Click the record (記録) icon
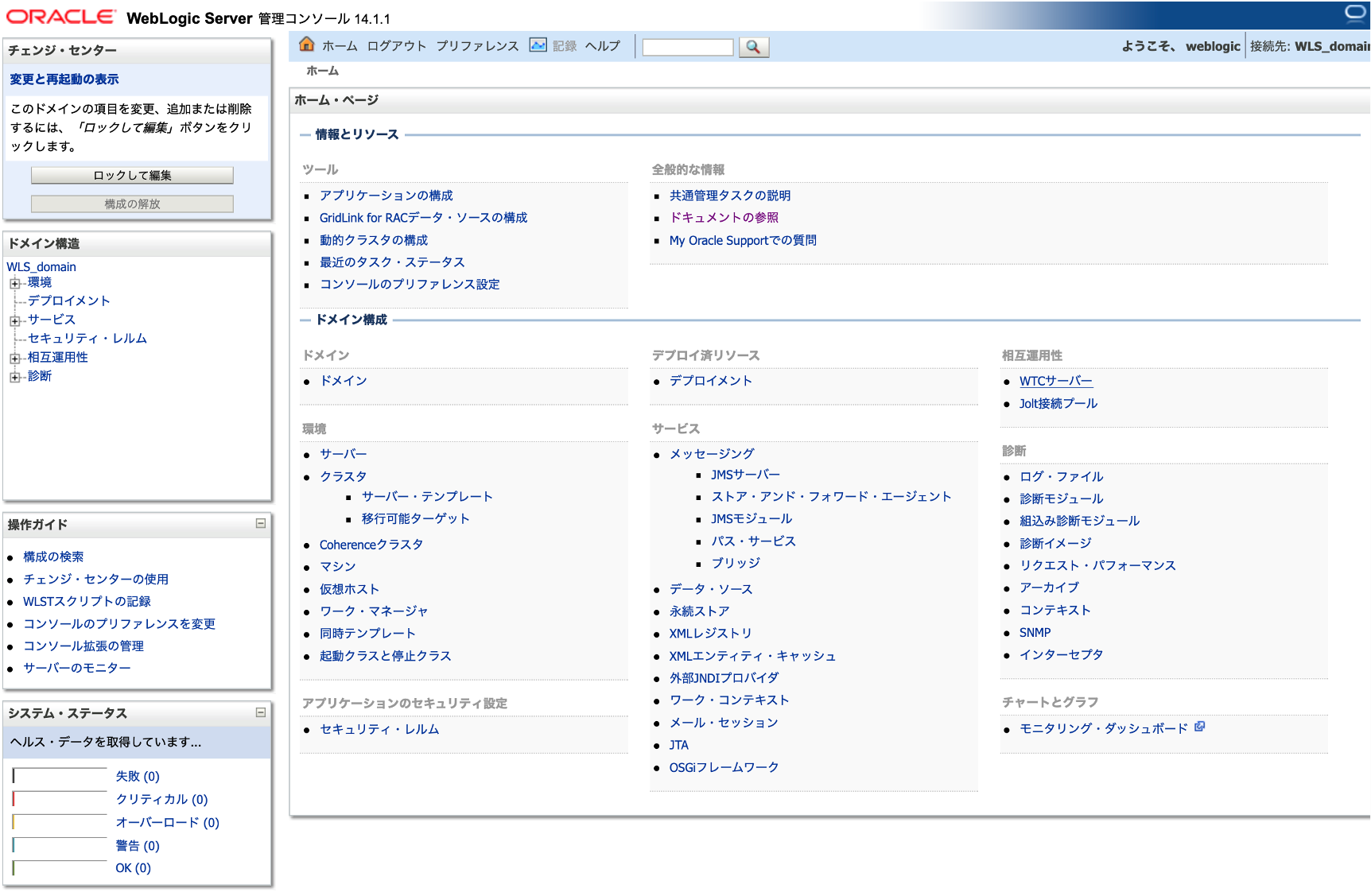The height and width of the screenshot is (896, 1371). point(538,45)
